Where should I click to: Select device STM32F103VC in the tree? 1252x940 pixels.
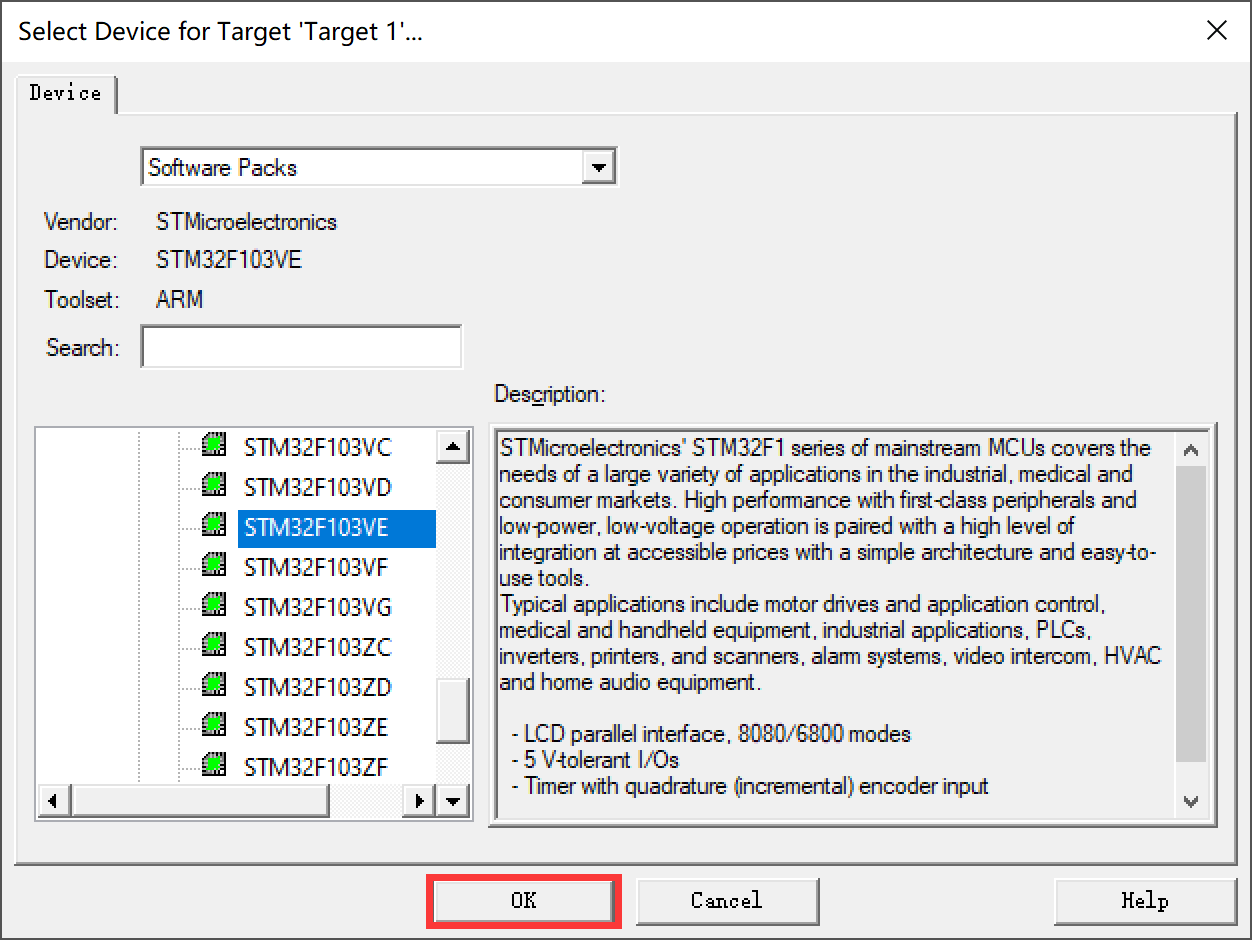pyautogui.click(x=317, y=448)
